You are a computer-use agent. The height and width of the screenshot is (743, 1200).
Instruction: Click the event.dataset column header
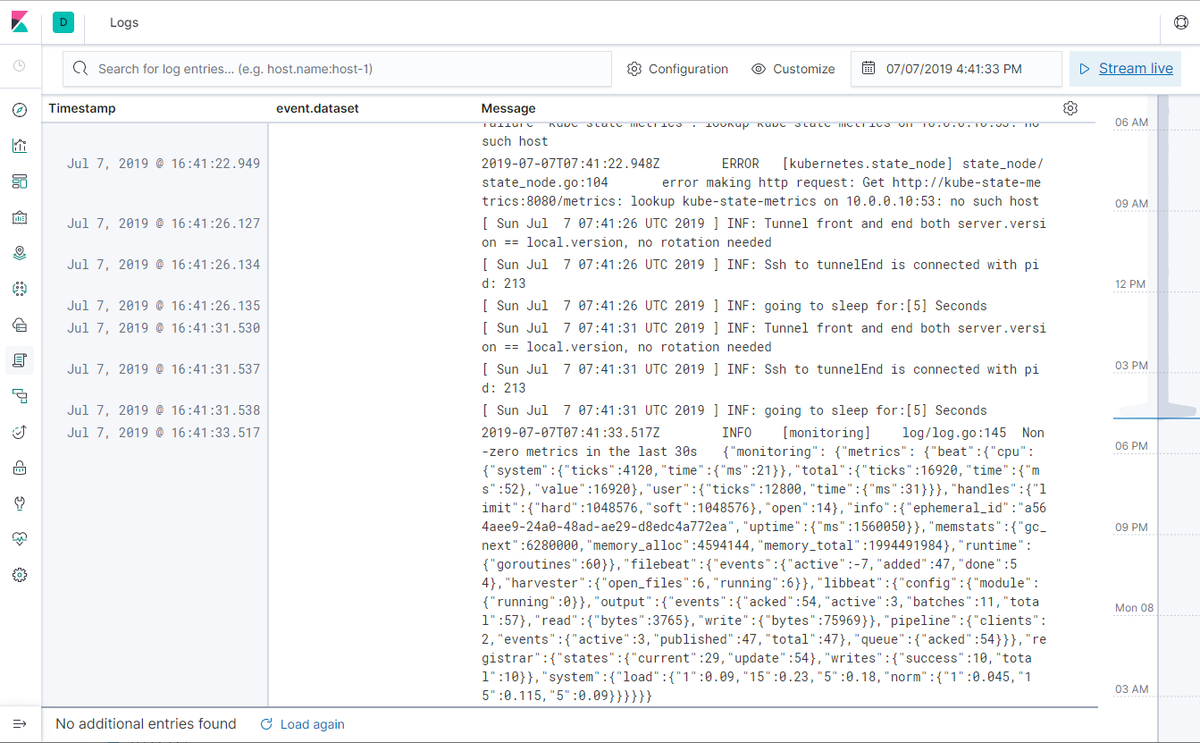coord(317,108)
